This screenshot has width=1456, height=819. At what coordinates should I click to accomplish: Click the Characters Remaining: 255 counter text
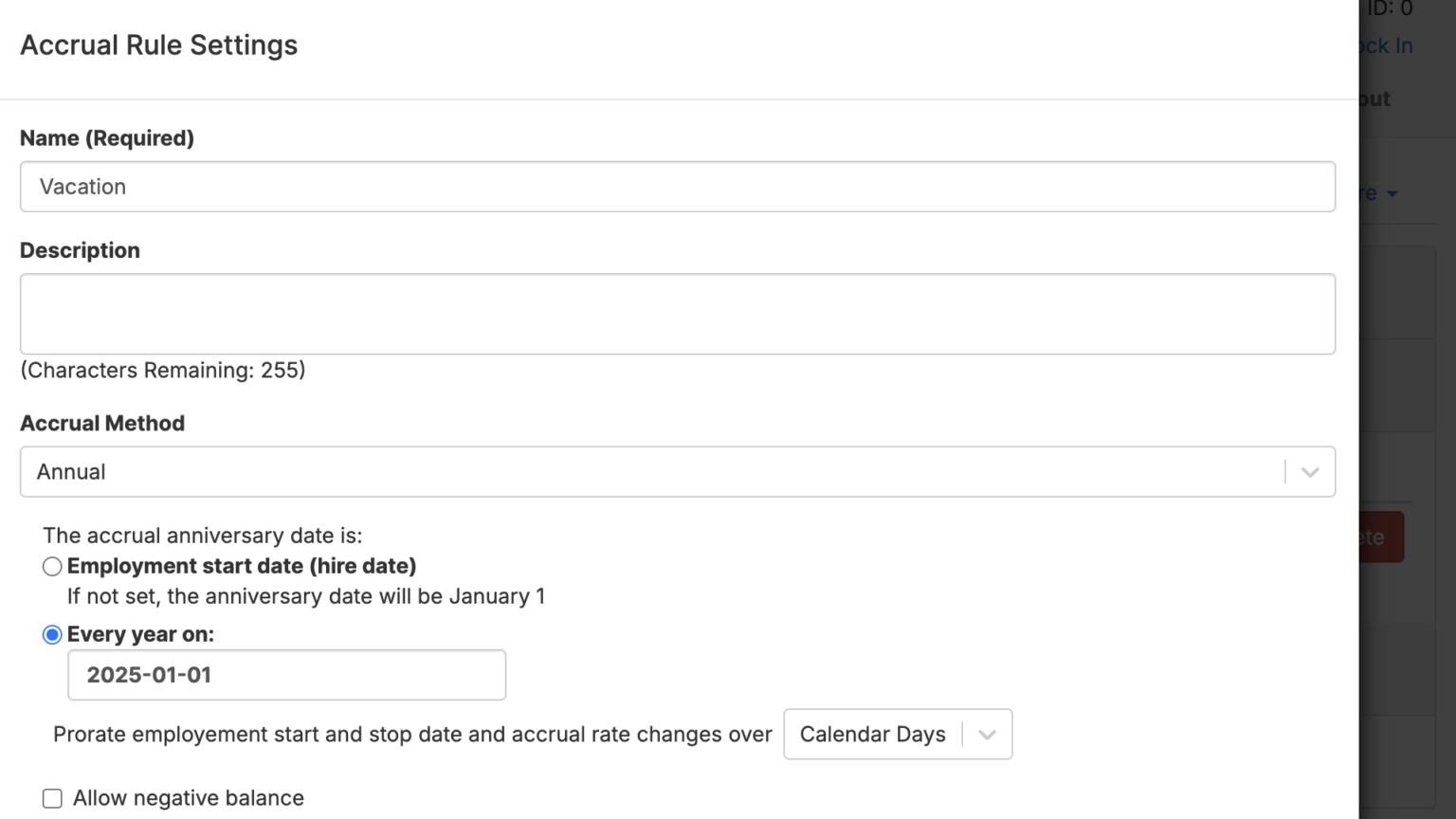(163, 371)
